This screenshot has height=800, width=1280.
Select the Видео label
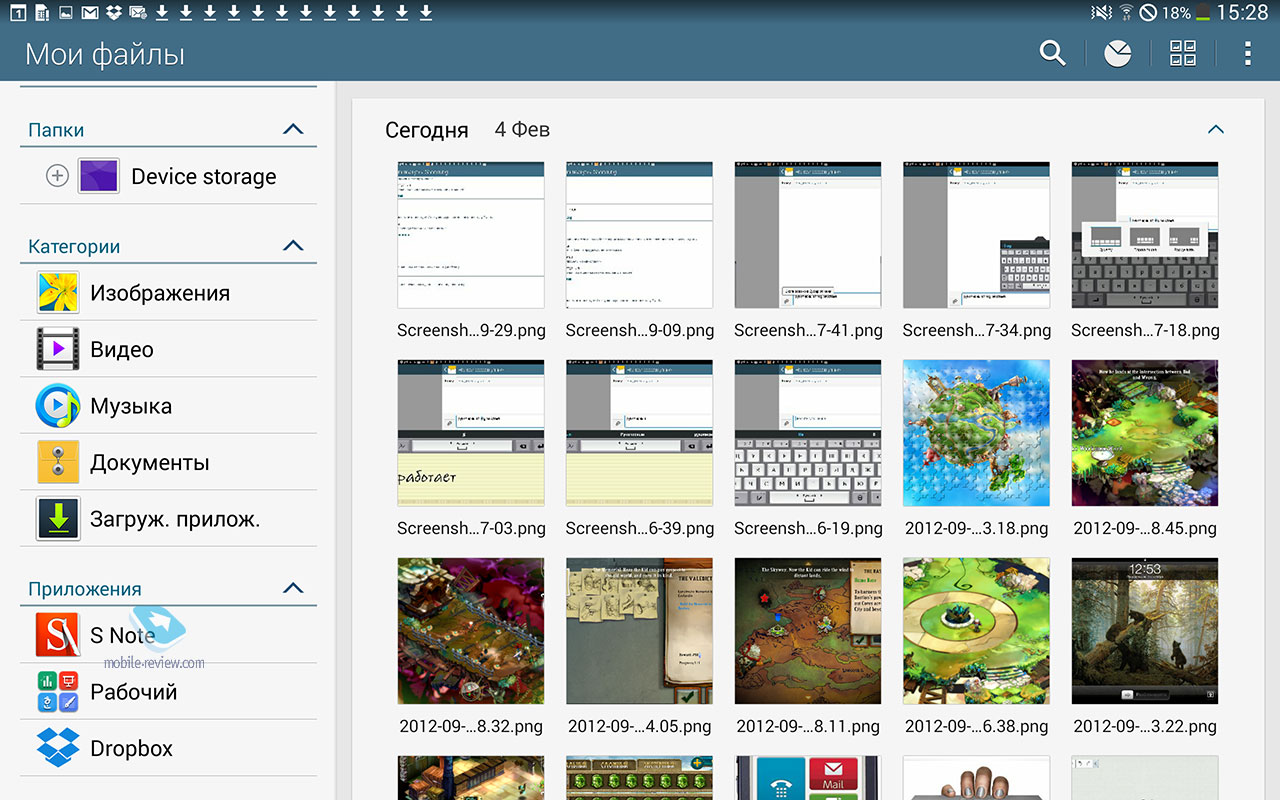122,349
